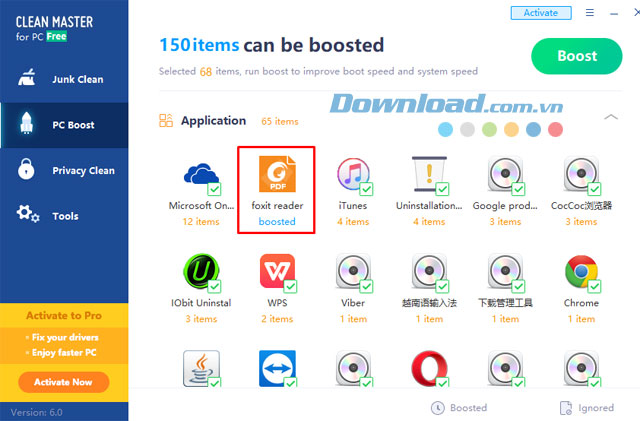Uncheck the Google prod... checkbox
This screenshot has width=640, height=421.
pyautogui.click(x=518, y=189)
